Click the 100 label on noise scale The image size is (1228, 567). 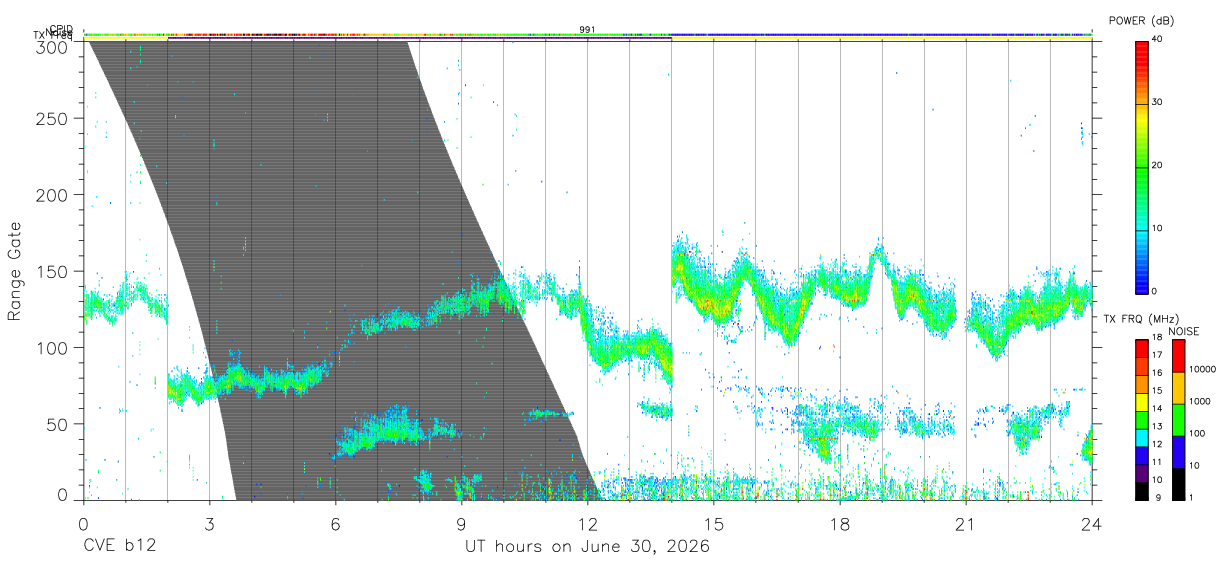(x=1197, y=434)
